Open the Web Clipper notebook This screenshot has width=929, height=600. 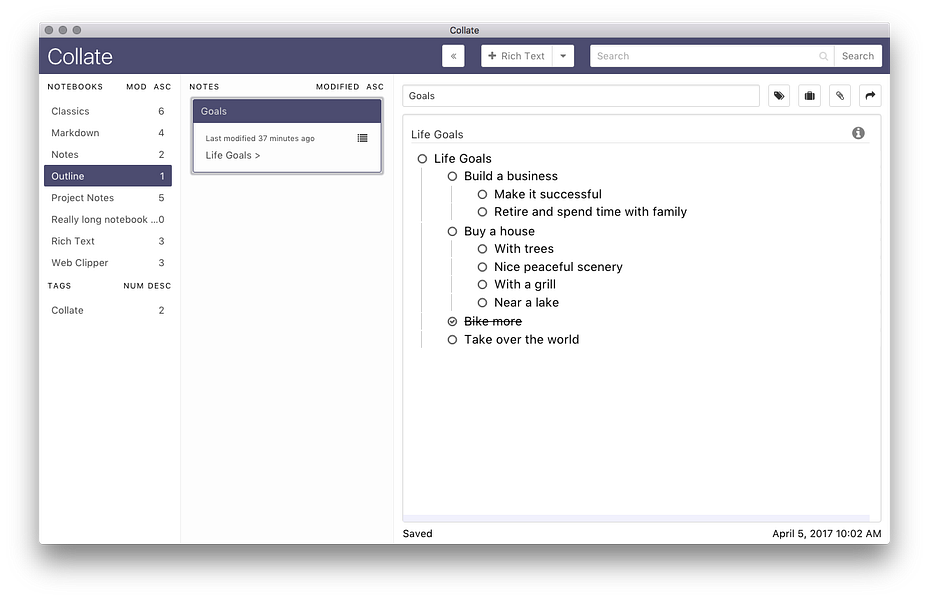(x=108, y=262)
